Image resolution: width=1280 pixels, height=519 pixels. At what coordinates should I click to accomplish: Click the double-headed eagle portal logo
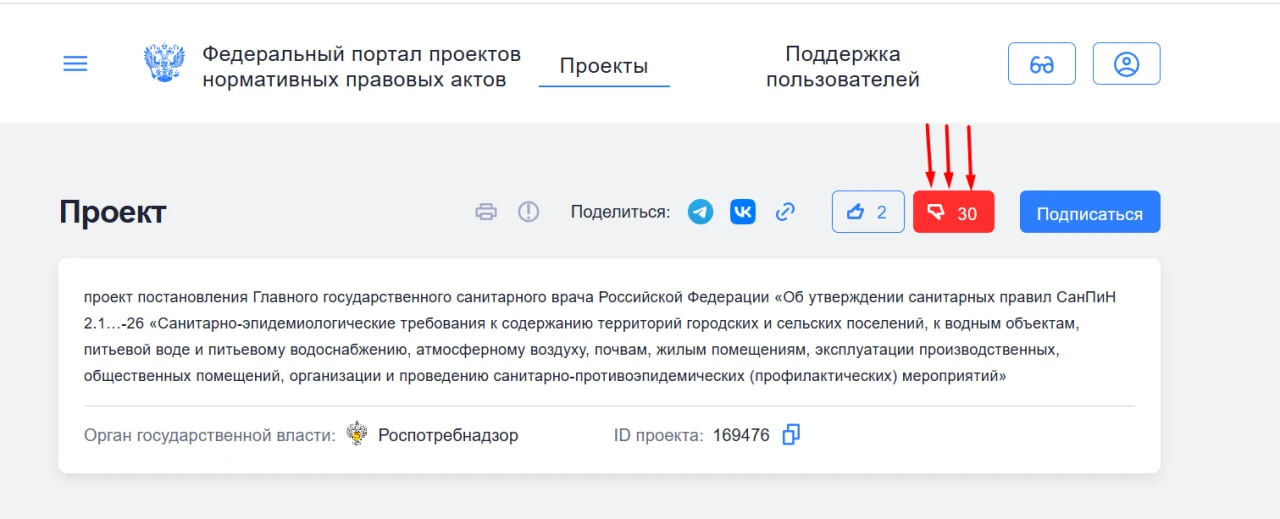164,64
